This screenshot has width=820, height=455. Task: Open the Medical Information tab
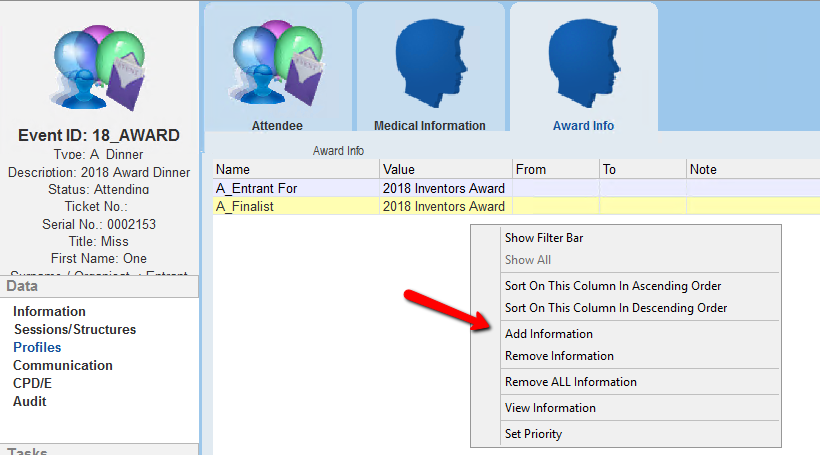click(429, 126)
